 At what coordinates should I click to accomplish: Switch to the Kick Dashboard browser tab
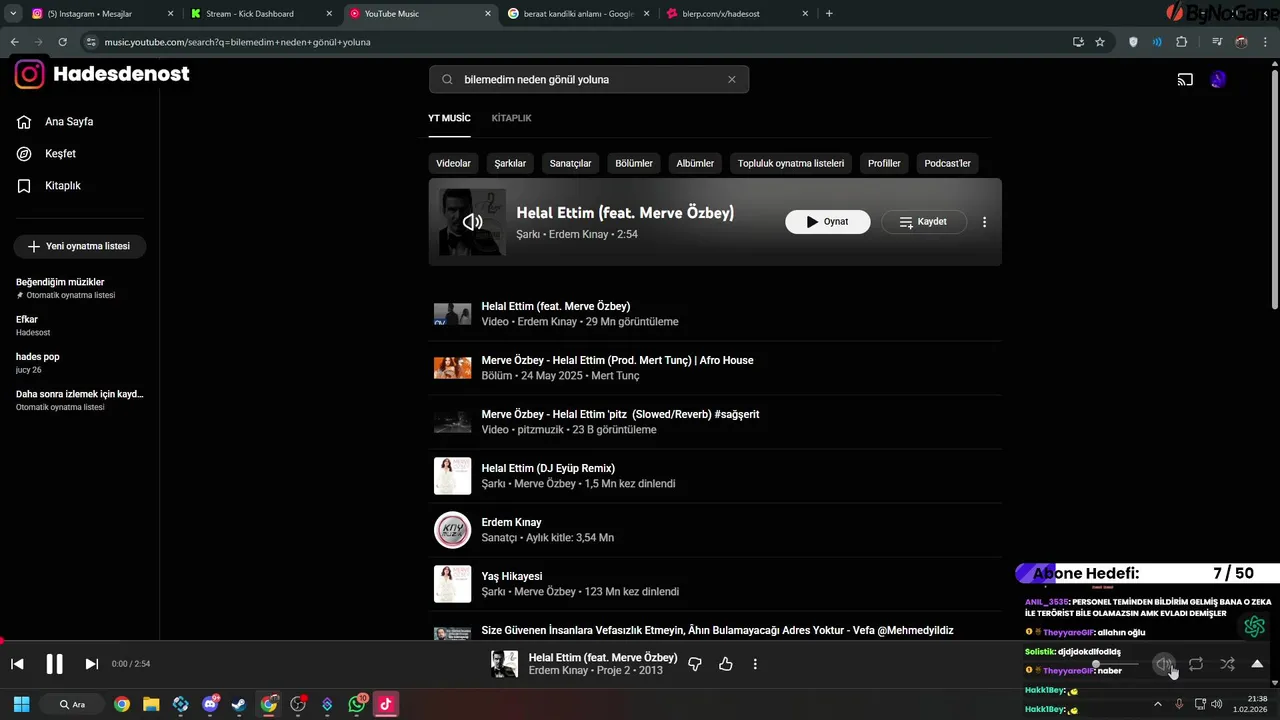pyautogui.click(x=262, y=14)
